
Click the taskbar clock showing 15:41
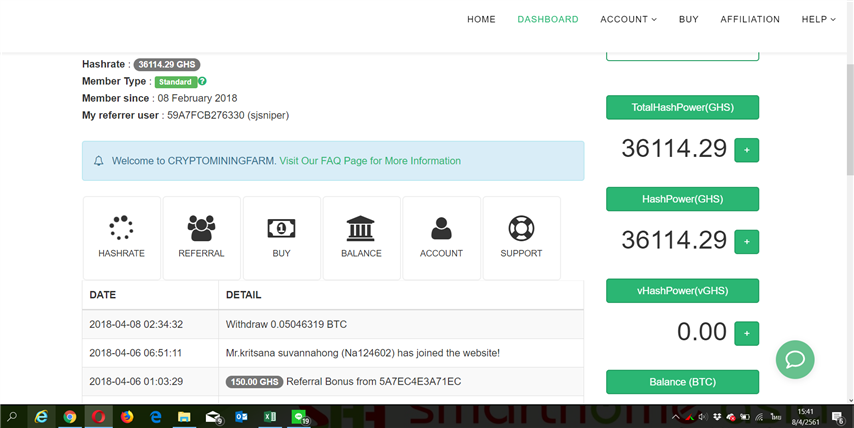click(806, 417)
